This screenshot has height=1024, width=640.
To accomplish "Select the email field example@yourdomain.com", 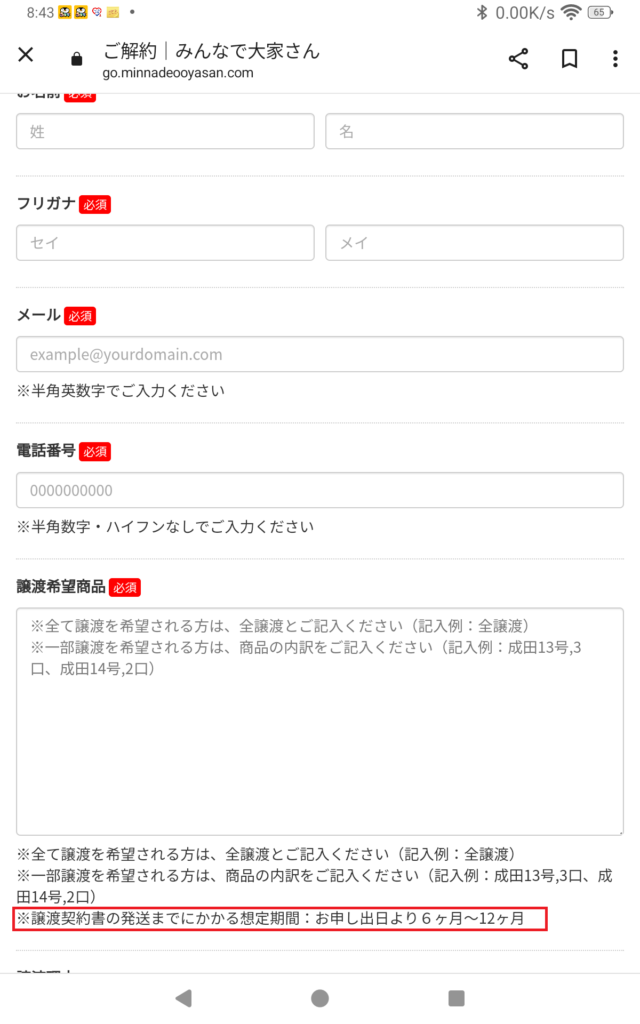I will click(x=320, y=354).
